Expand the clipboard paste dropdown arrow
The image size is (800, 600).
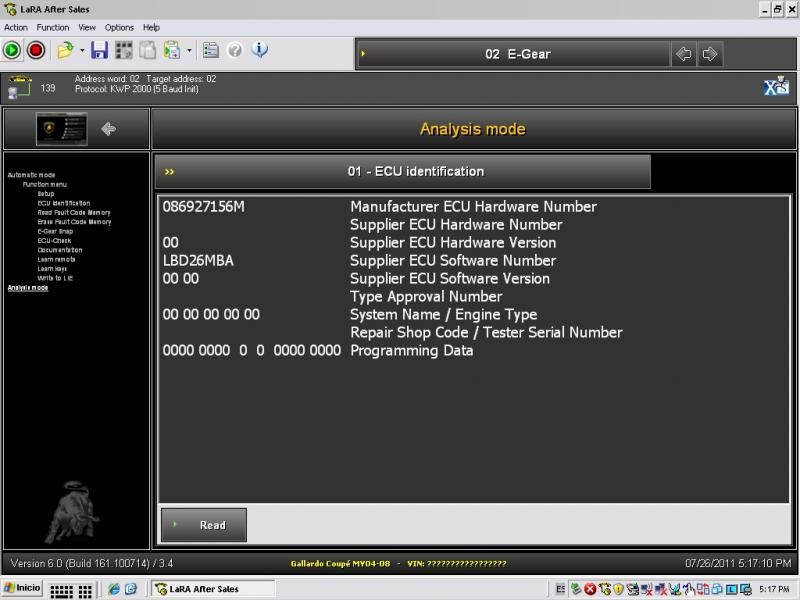click(x=189, y=50)
